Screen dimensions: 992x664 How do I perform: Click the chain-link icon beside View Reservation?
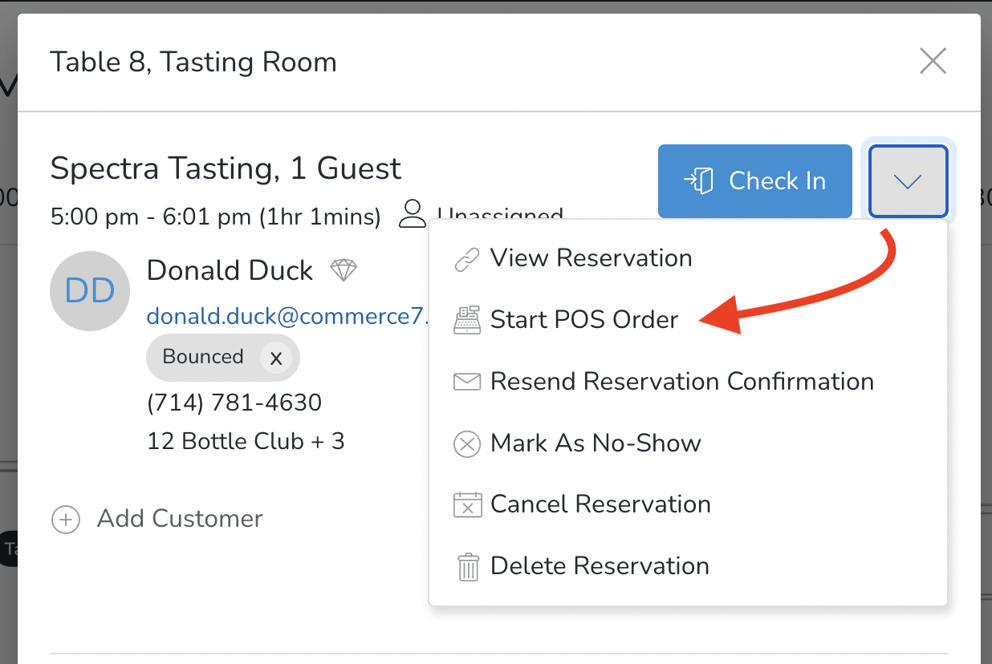[x=467, y=259]
